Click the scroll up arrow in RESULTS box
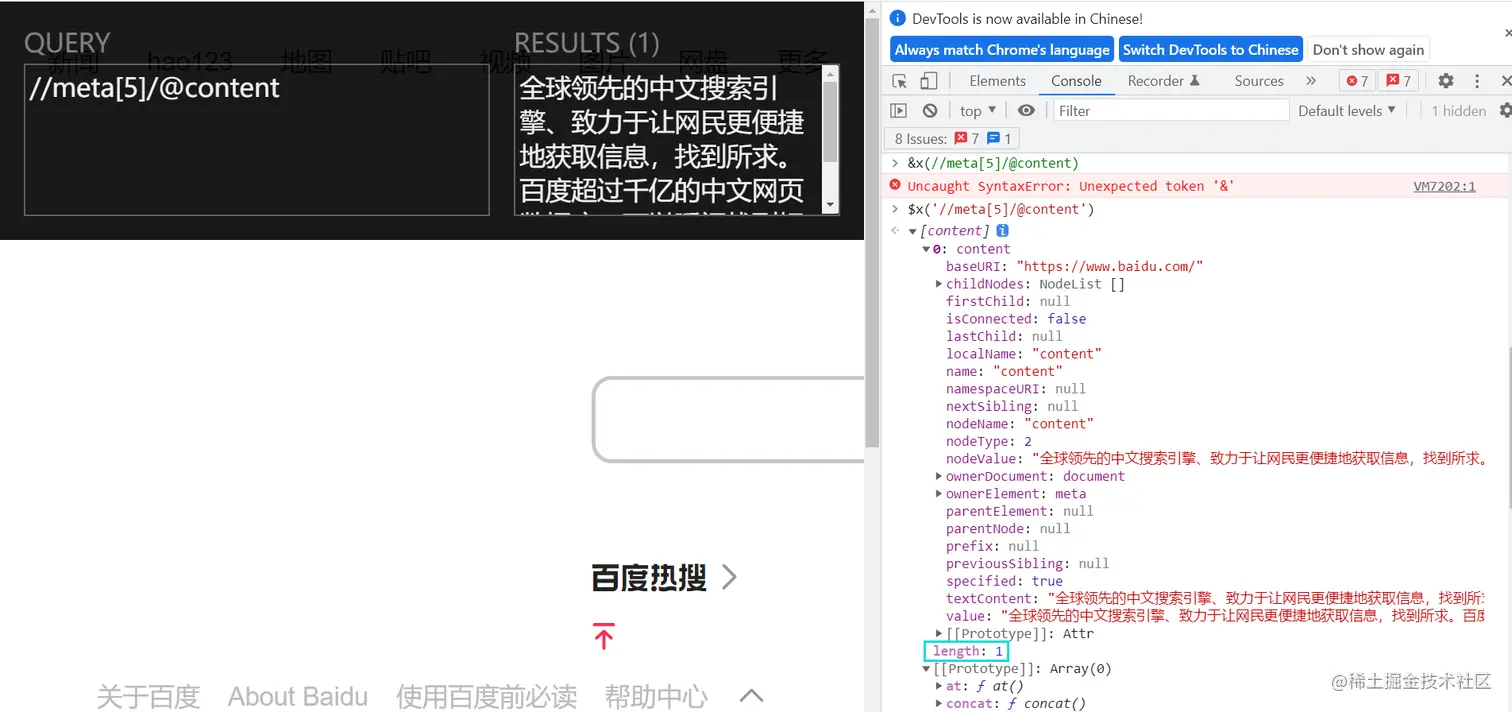Screen dimensions: 1512x712 click(x=830, y=73)
